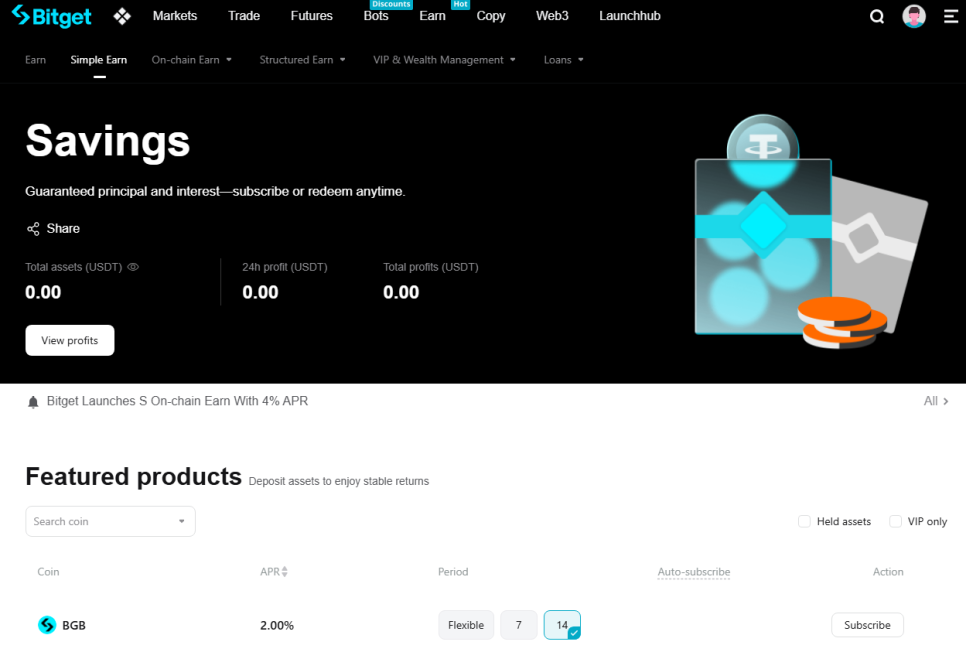
Task: Click the BGB coin icon
Action: tap(47, 625)
